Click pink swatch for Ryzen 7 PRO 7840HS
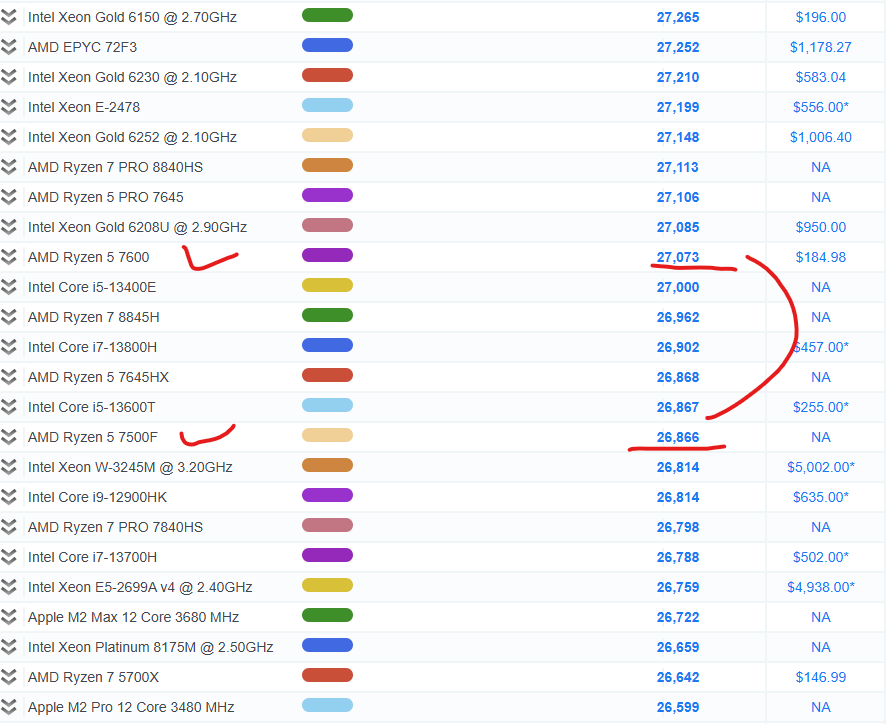Screen dimensions: 886x724 pyautogui.click(x=327, y=525)
